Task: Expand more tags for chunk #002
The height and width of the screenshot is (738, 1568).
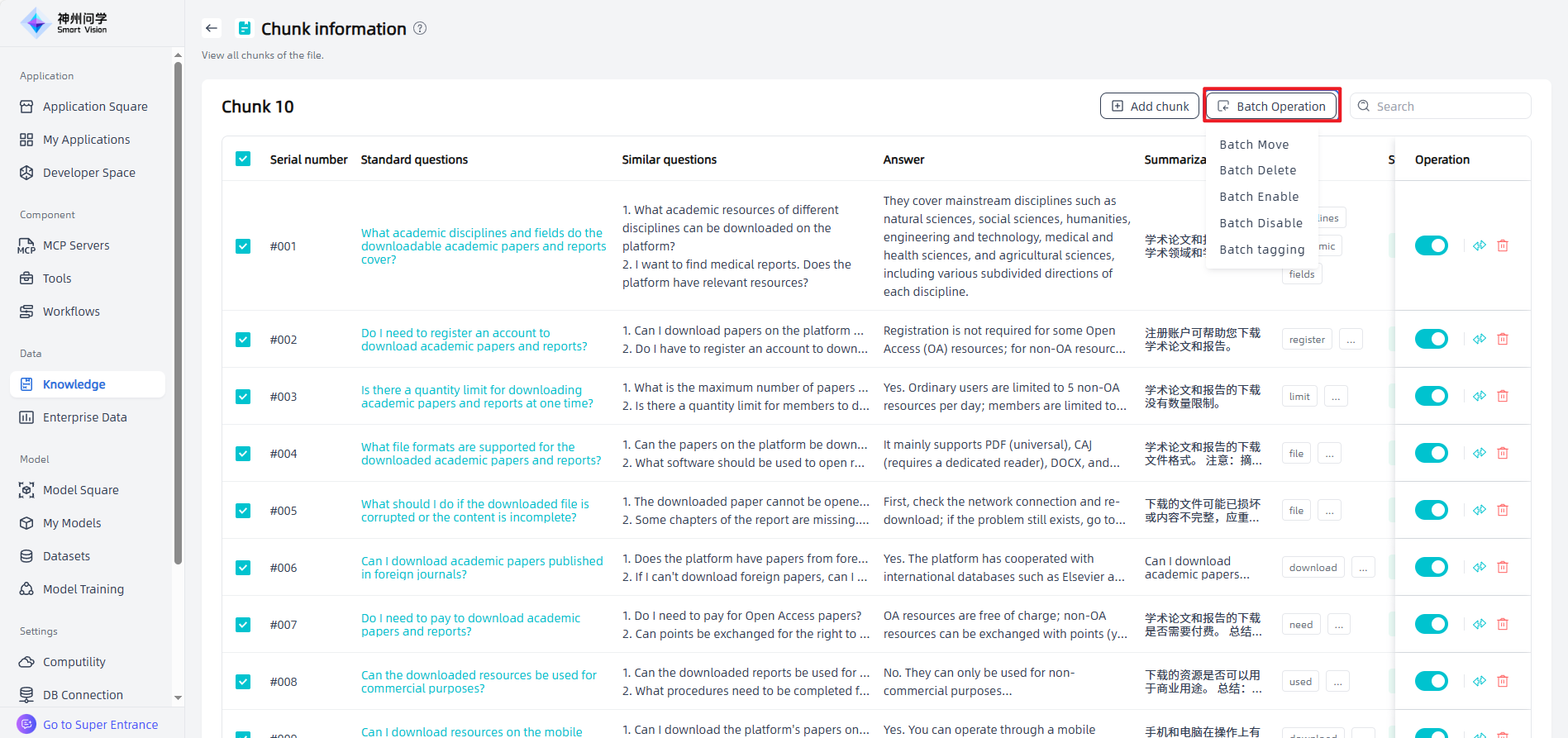Action: click(x=1351, y=340)
